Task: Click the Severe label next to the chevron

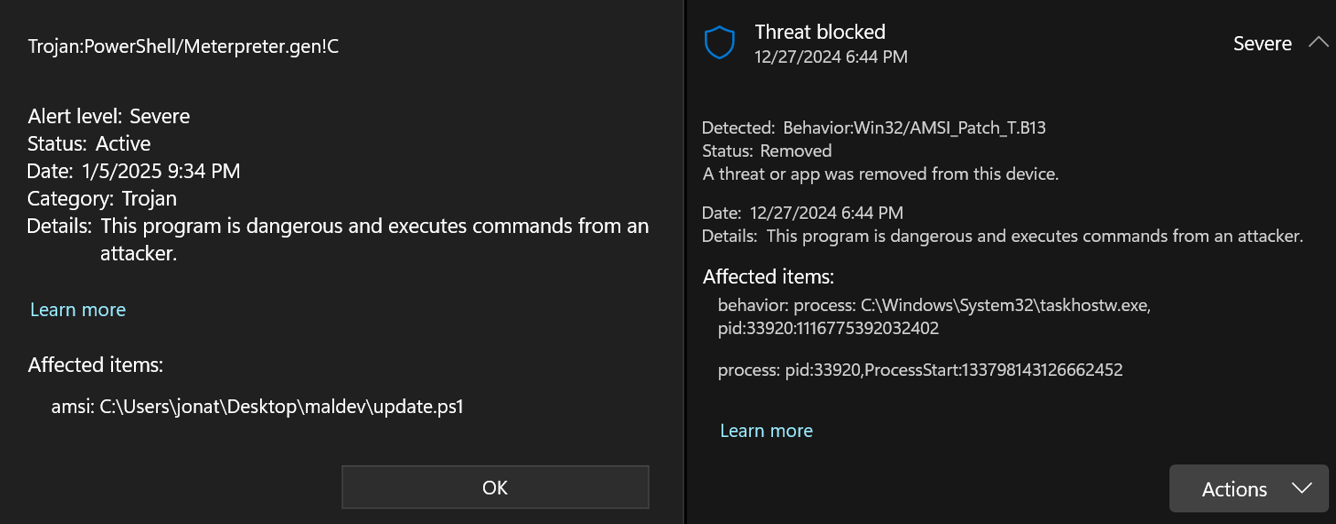Action: 1262,44
